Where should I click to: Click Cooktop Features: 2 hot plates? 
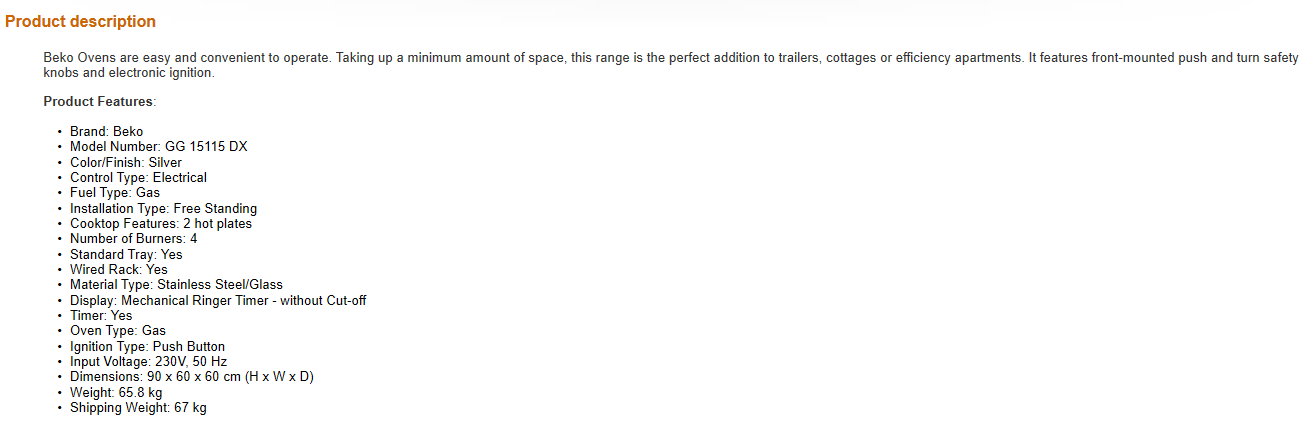click(x=160, y=223)
